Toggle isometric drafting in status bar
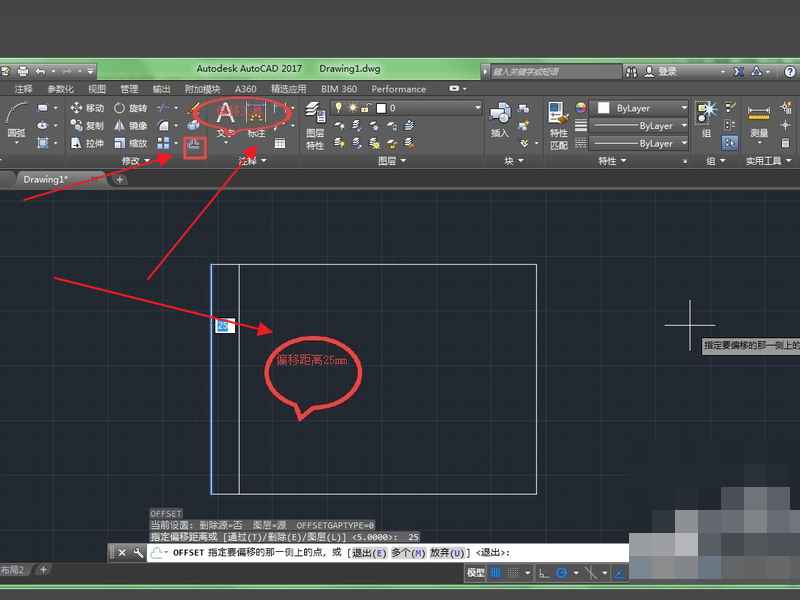This screenshot has width=800, height=600. click(x=590, y=573)
